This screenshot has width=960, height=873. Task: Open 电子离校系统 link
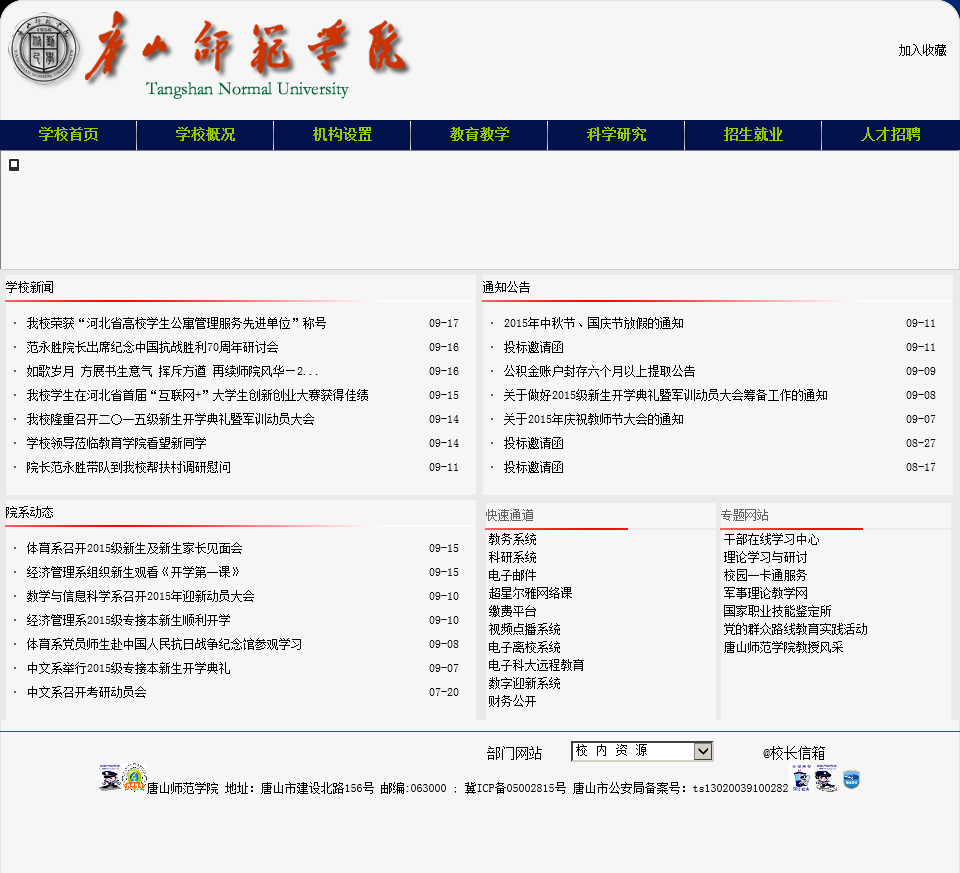(x=525, y=647)
